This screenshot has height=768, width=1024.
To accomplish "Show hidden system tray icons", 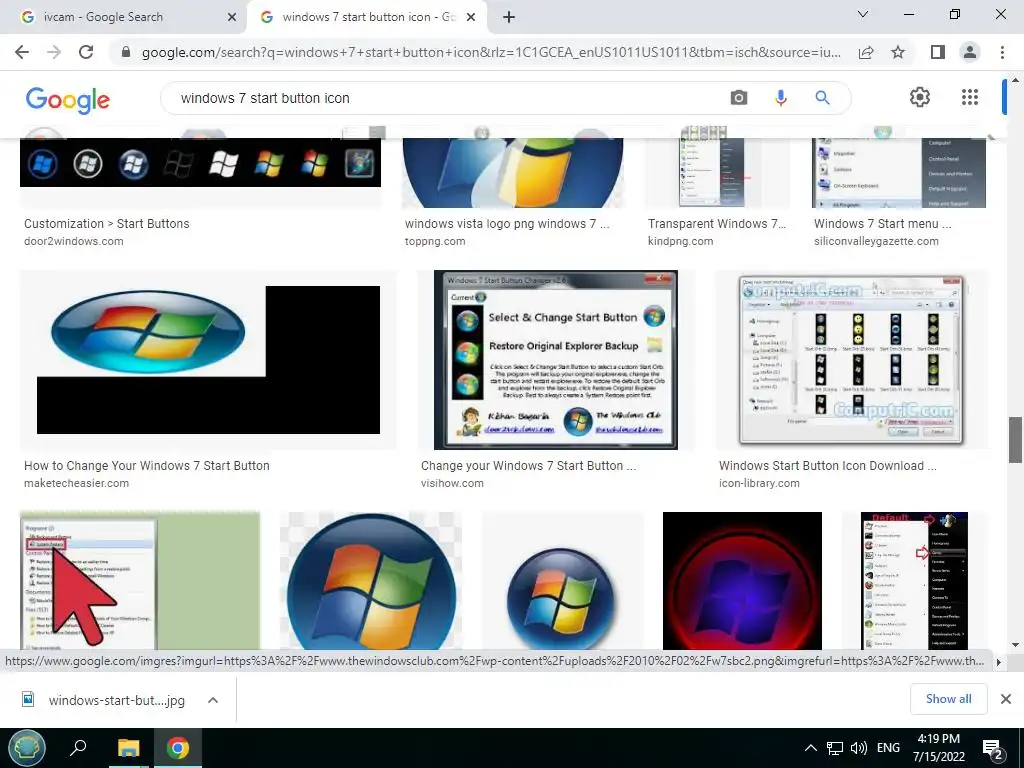I will 810,748.
